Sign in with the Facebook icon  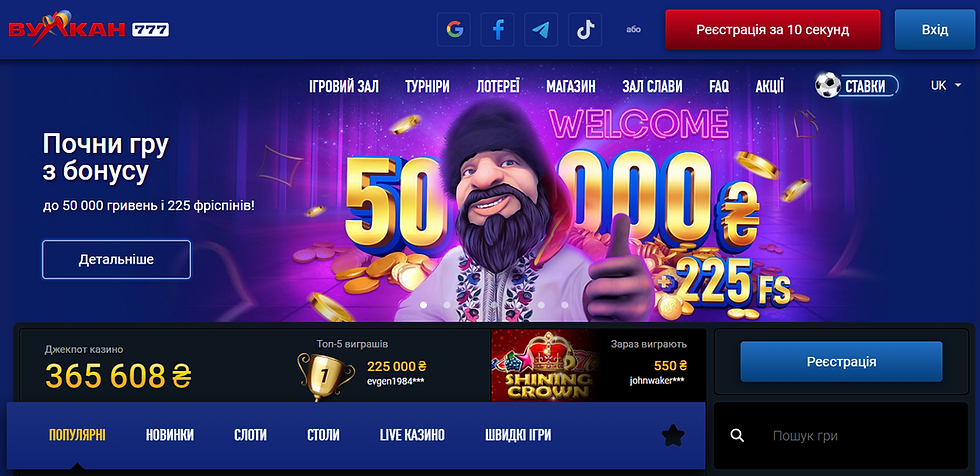pos(498,29)
